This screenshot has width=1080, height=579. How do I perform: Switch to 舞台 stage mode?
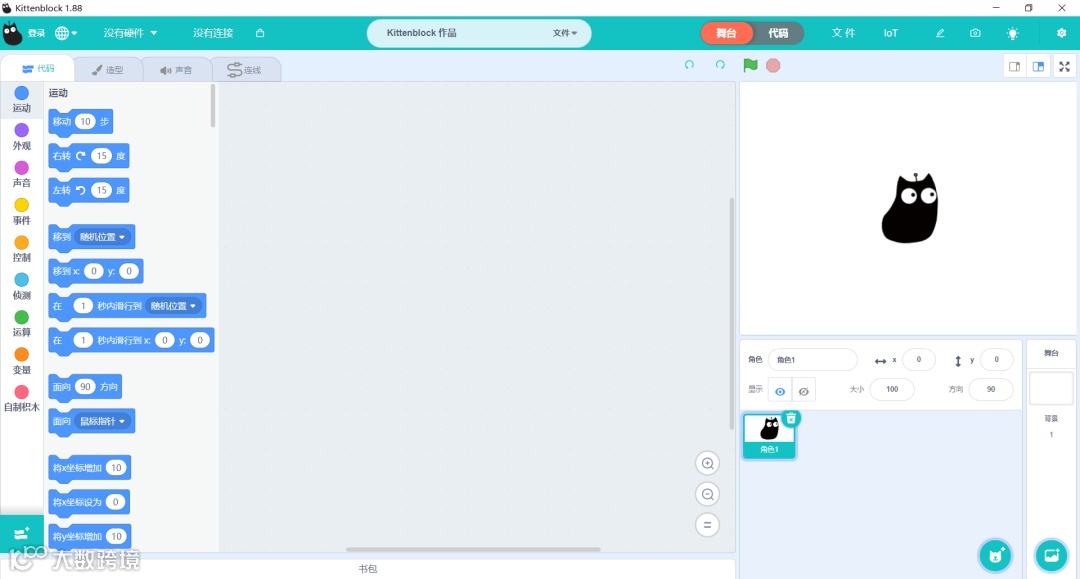pyautogui.click(x=726, y=33)
